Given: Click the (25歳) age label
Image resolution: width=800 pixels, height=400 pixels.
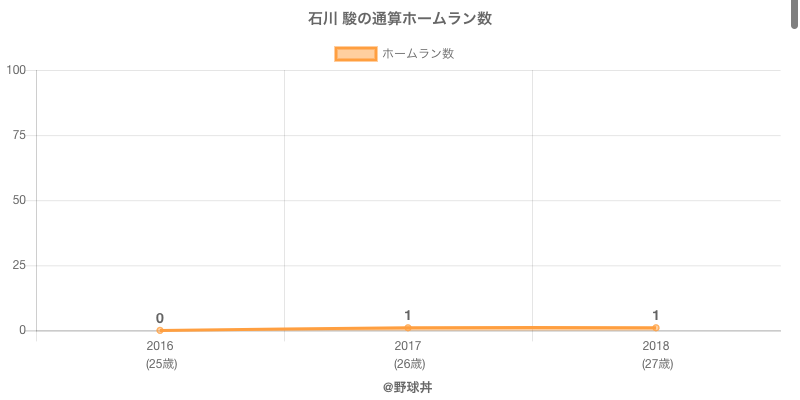Looking at the screenshot, I should pyautogui.click(x=160, y=364).
